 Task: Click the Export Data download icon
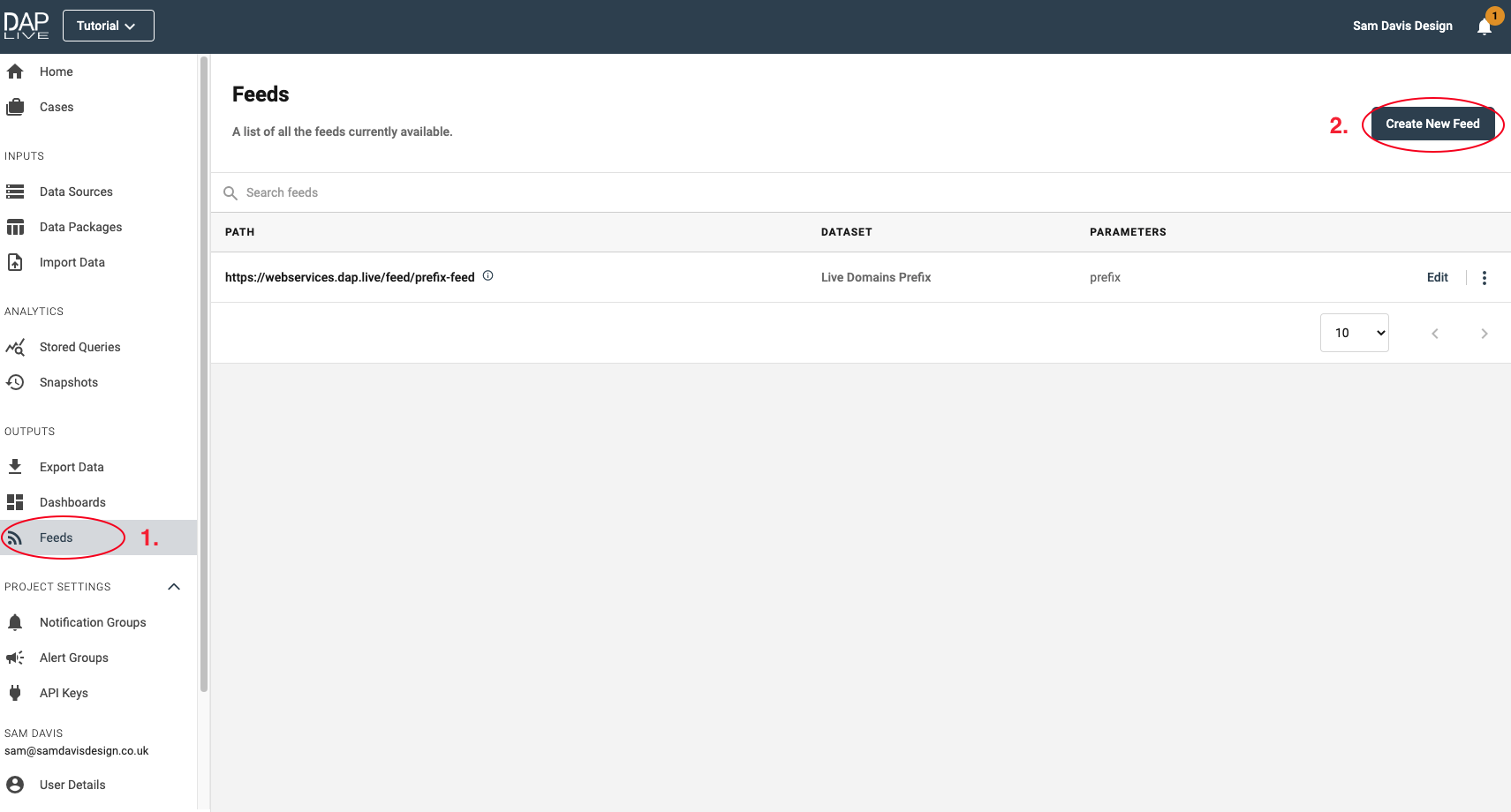click(x=15, y=467)
